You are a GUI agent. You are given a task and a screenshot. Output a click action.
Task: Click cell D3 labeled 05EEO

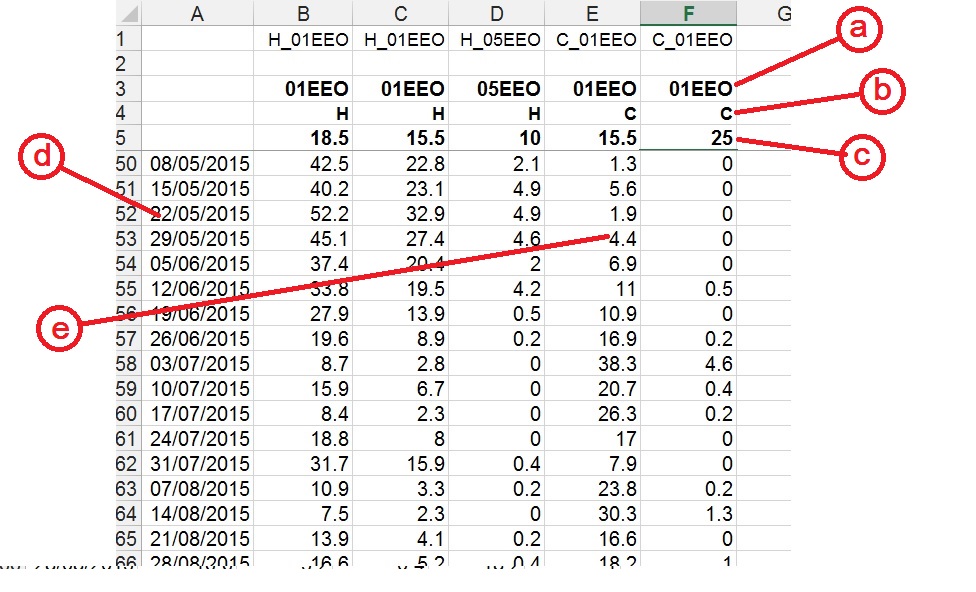tap(497, 89)
